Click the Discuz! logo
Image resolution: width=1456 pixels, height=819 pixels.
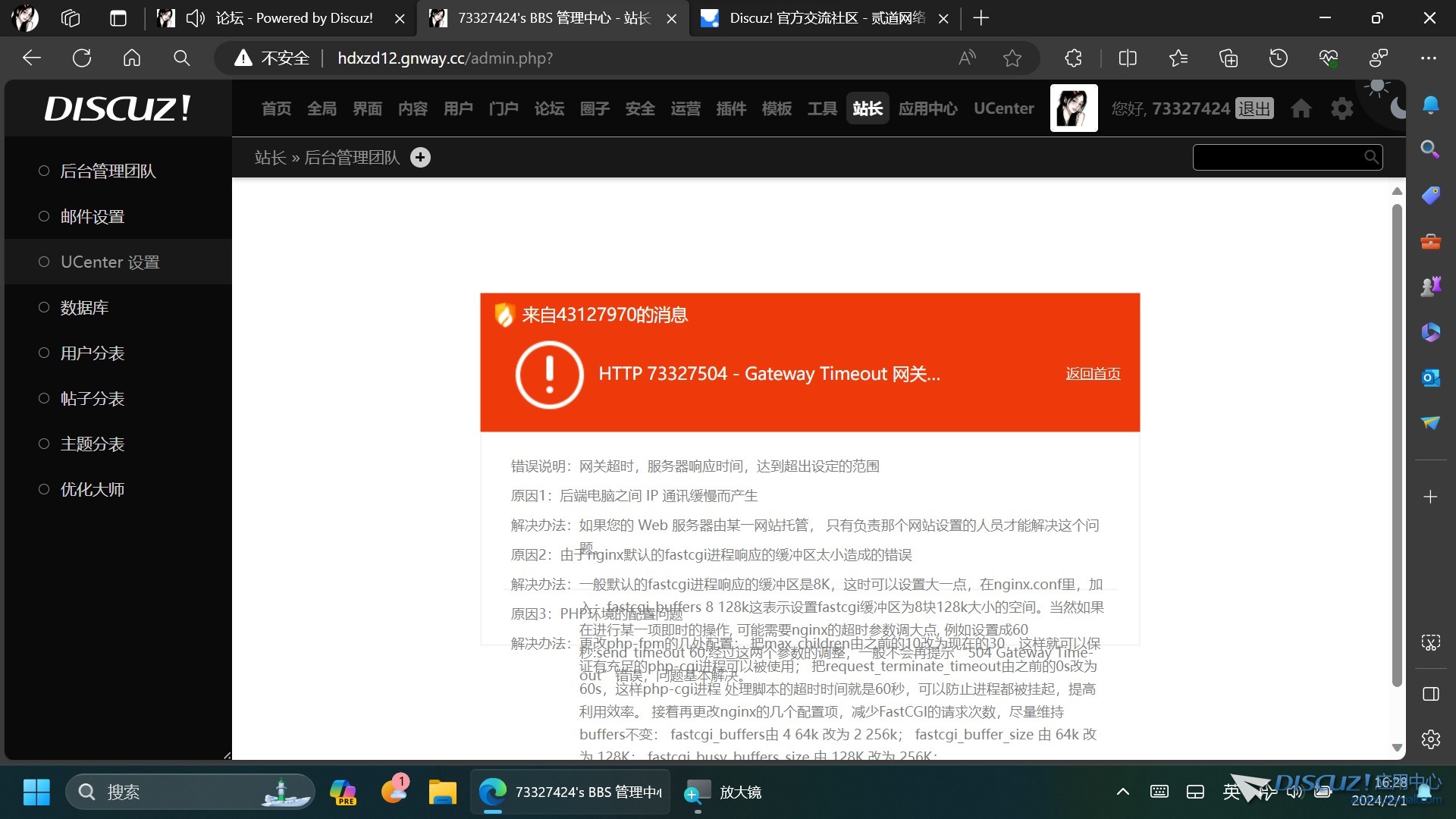pos(118,108)
